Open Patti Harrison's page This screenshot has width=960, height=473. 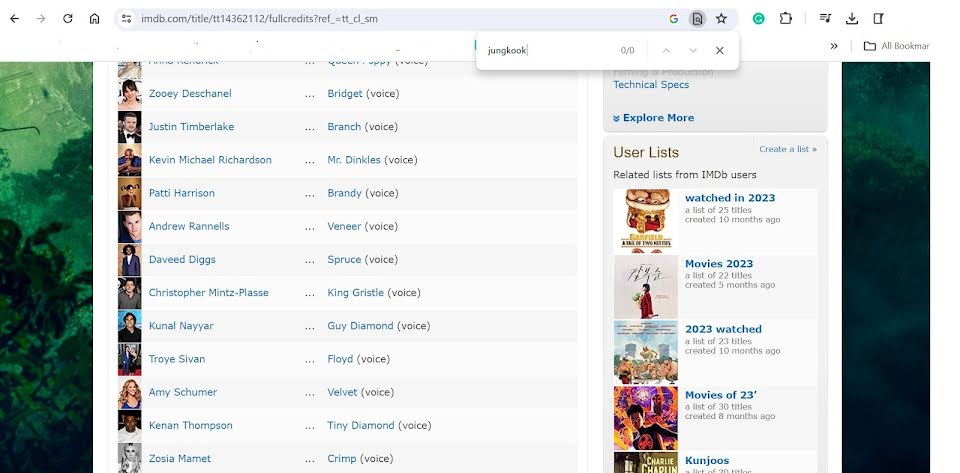tap(182, 193)
